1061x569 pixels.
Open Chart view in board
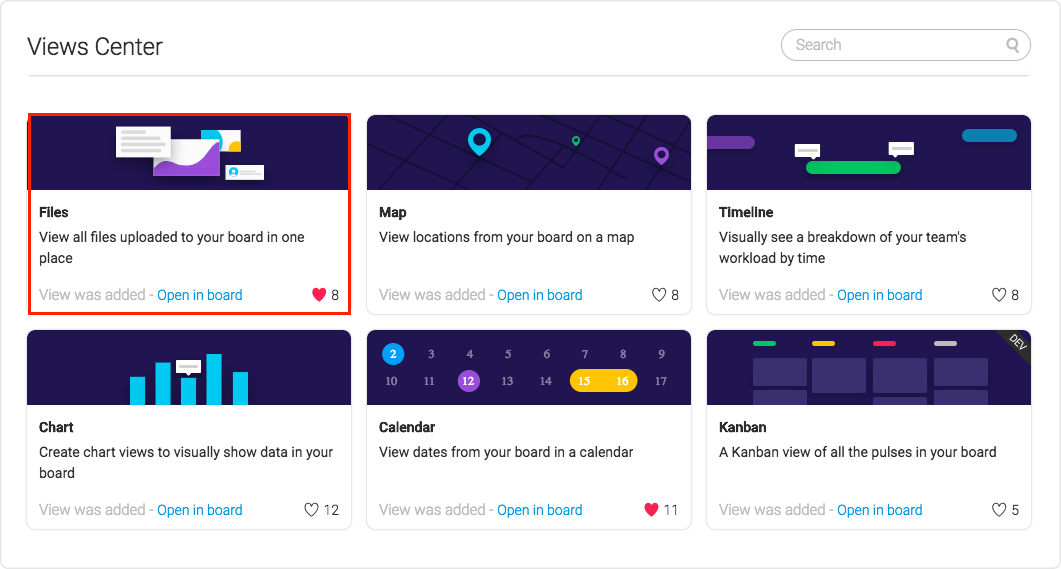click(x=200, y=510)
